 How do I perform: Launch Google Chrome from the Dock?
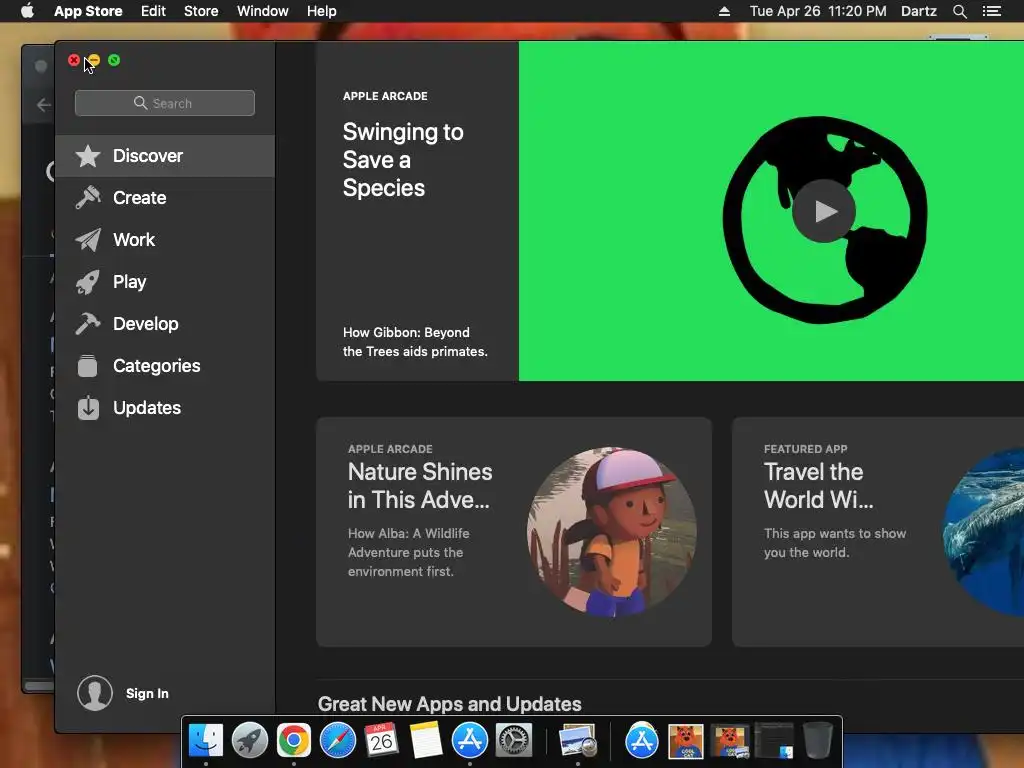click(x=293, y=741)
